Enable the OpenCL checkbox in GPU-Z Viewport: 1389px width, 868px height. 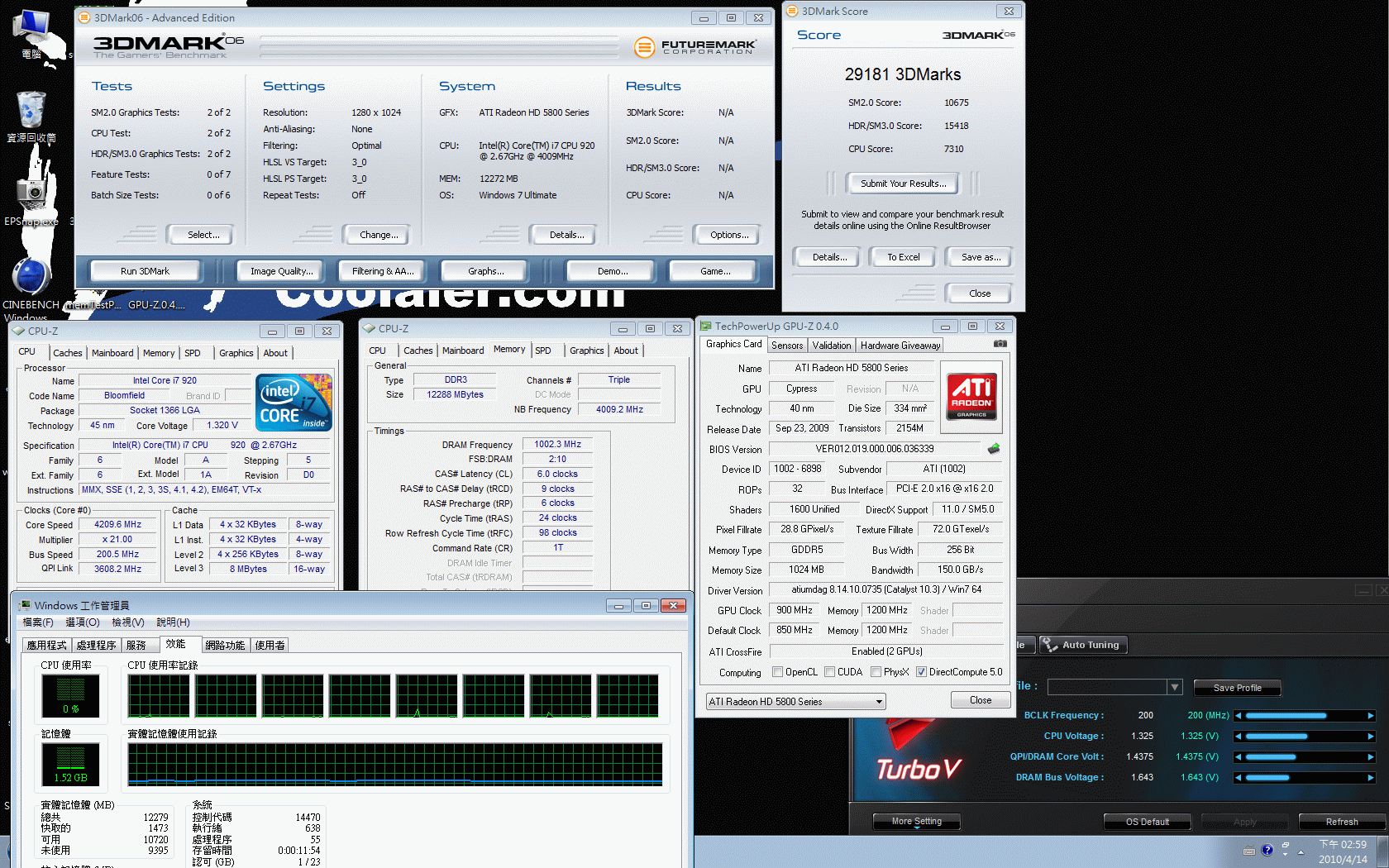coord(777,672)
